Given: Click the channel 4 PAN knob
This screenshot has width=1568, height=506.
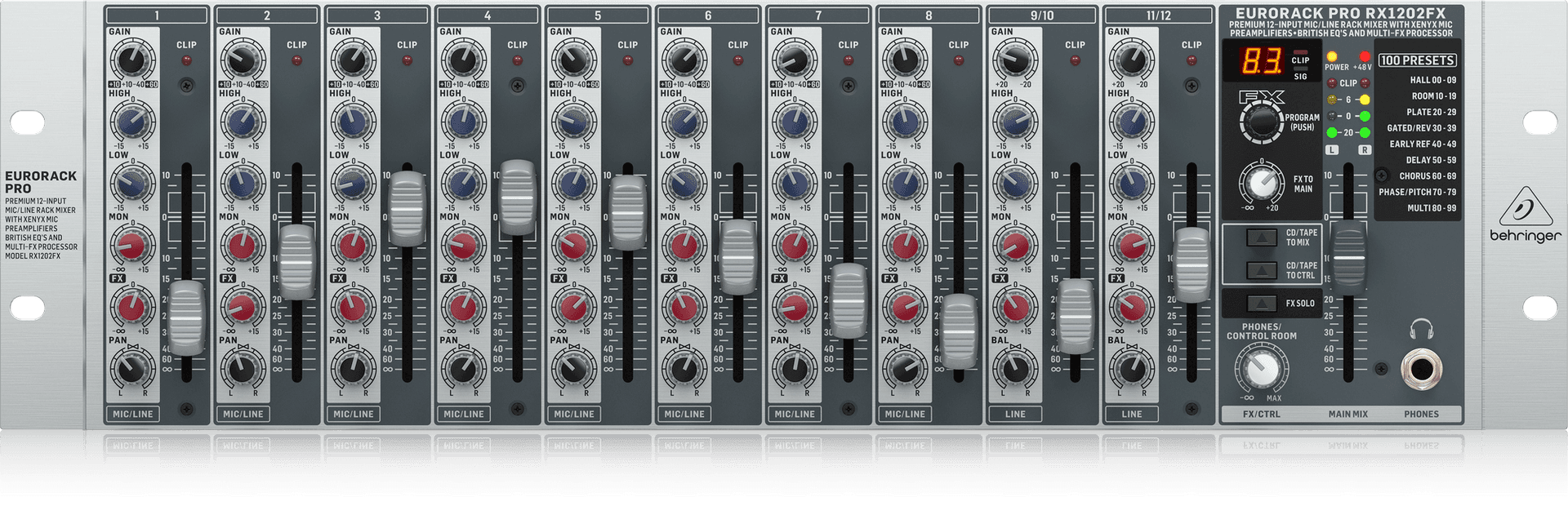Looking at the screenshot, I should (x=462, y=369).
